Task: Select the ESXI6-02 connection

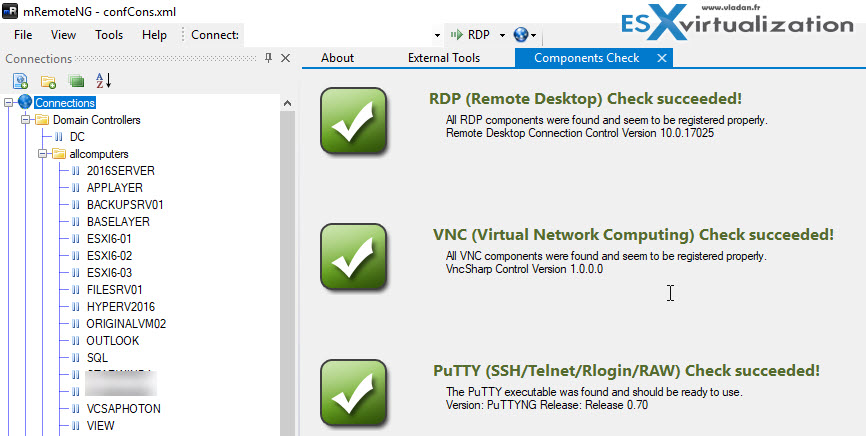Action: point(109,256)
